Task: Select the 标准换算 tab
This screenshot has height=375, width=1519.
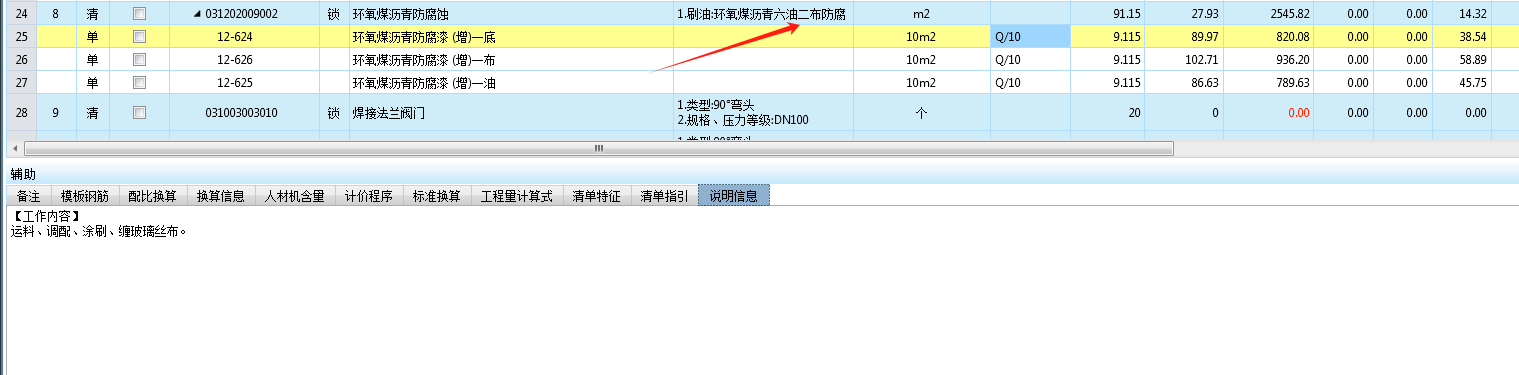Action: coord(436,196)
